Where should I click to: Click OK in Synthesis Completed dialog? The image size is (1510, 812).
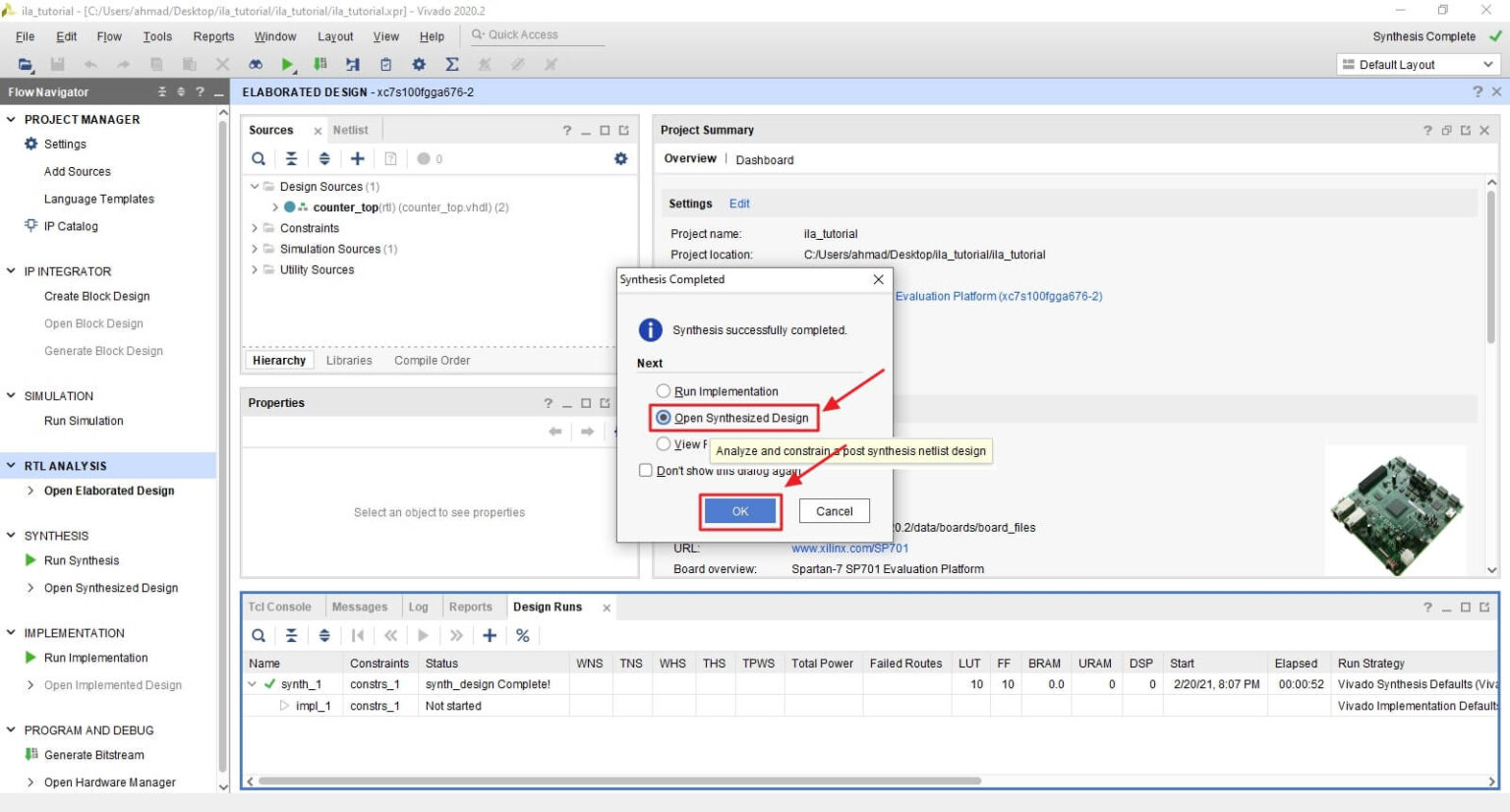tap(740, 511)
